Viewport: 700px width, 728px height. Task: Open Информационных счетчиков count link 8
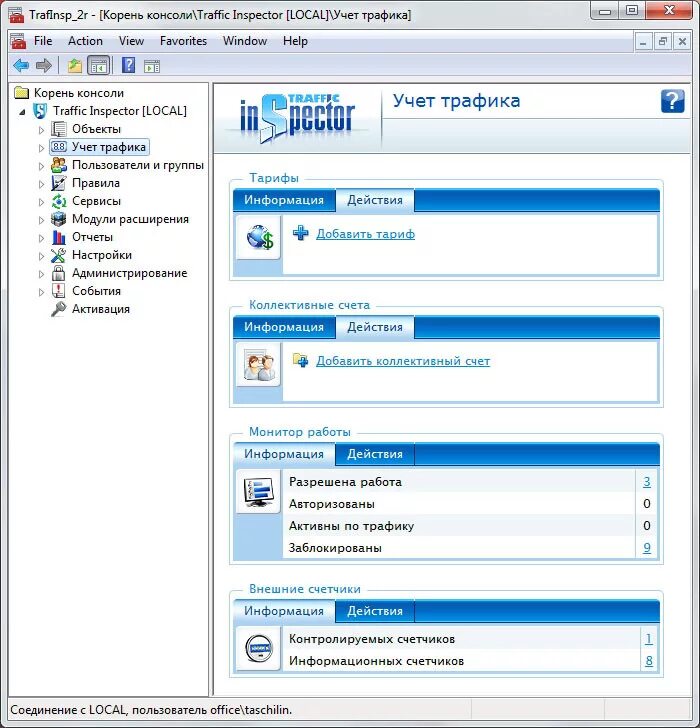pyautogui.click(x=648, y=661)
